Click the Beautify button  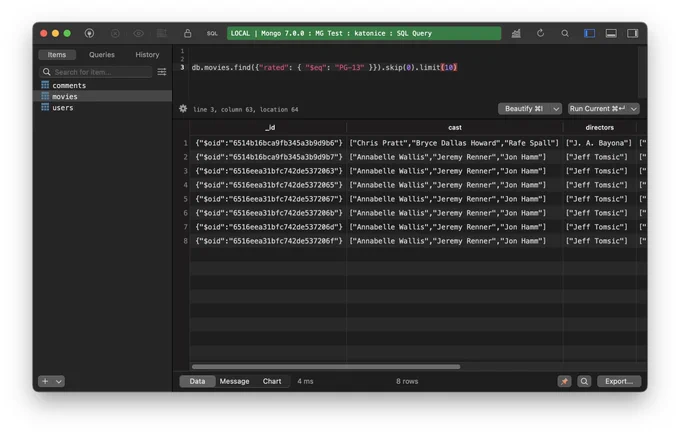point(524,109)
